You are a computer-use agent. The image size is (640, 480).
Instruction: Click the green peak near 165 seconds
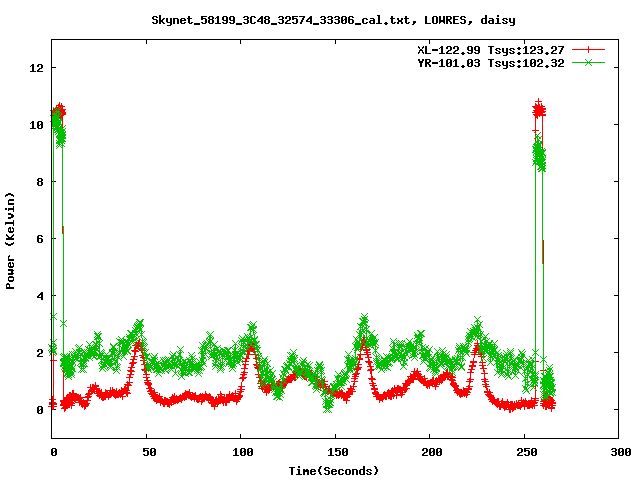[364, 319]
